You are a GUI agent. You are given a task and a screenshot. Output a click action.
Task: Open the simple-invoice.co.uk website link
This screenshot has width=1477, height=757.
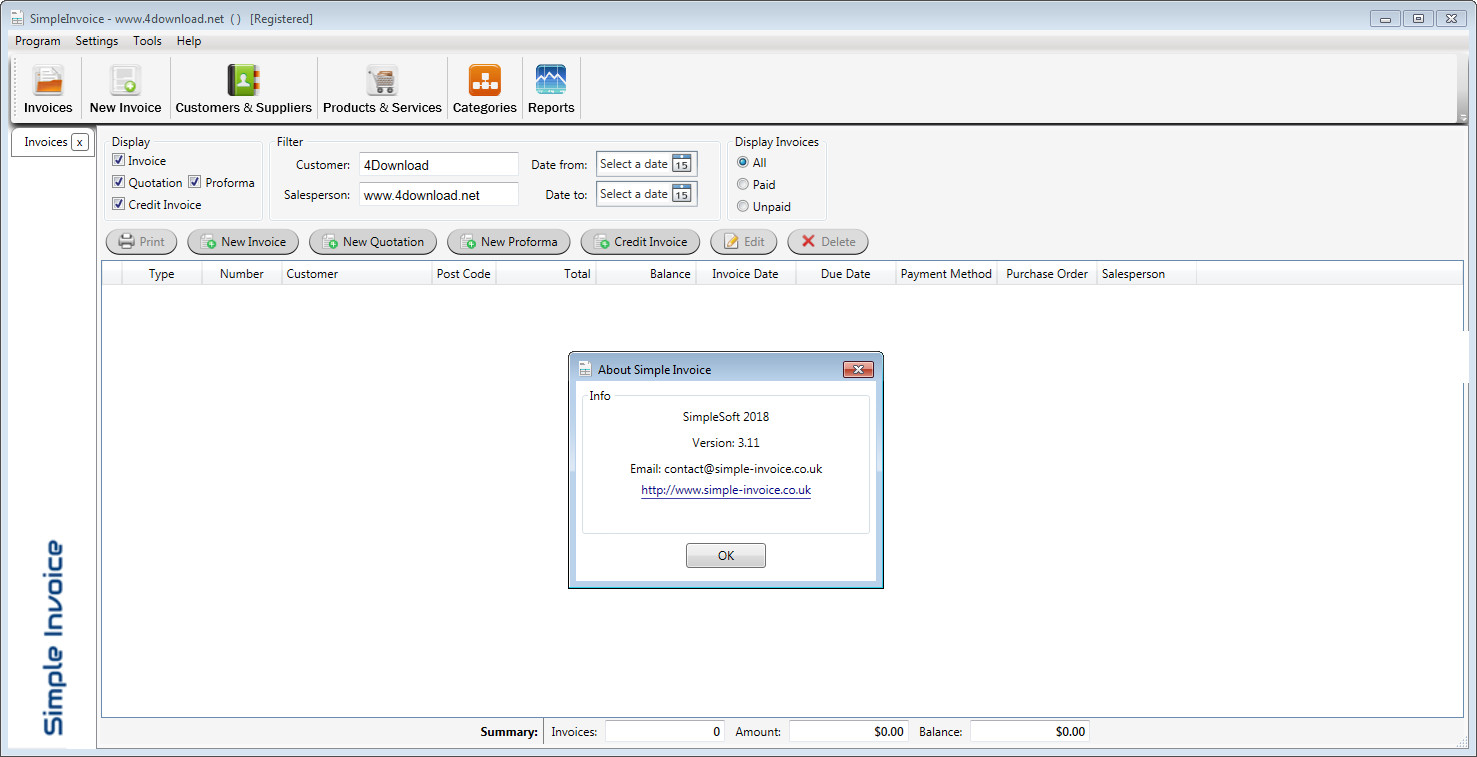pos(726,490)
